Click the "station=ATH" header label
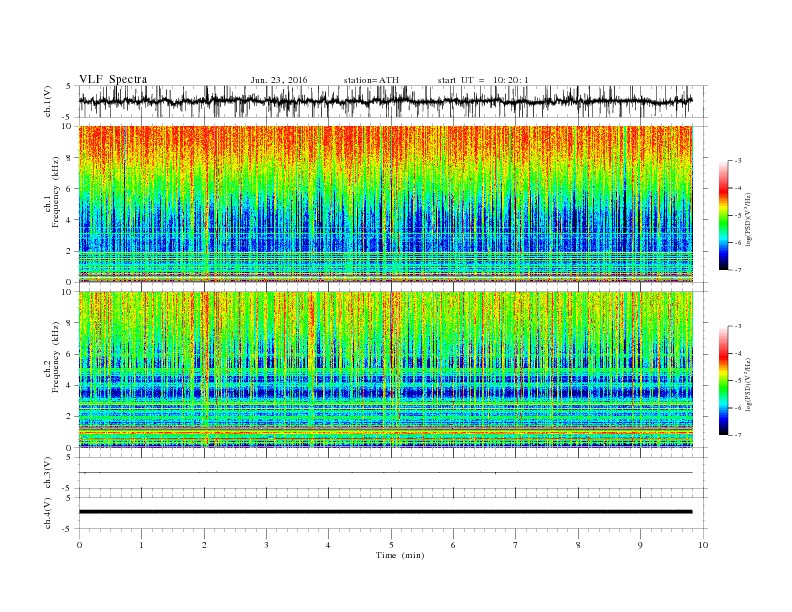This screenshot has width=792, height=612. pyautogui.click(x=371, y=80)
